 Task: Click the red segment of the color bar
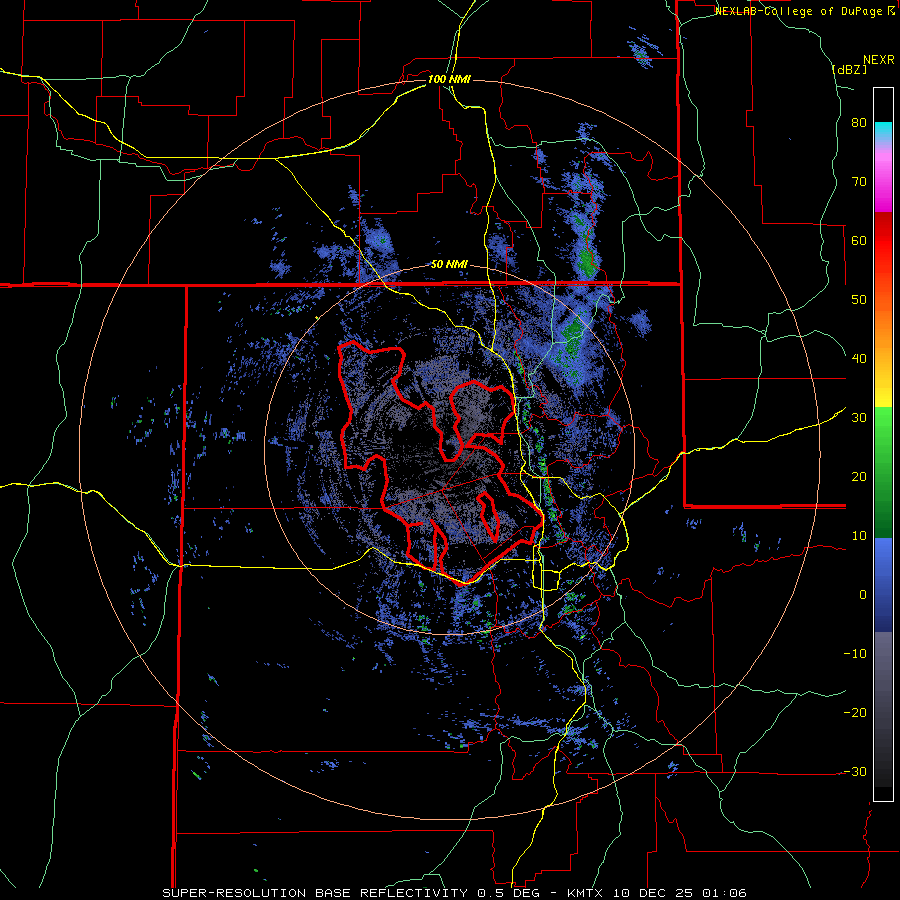pos(883,240)
